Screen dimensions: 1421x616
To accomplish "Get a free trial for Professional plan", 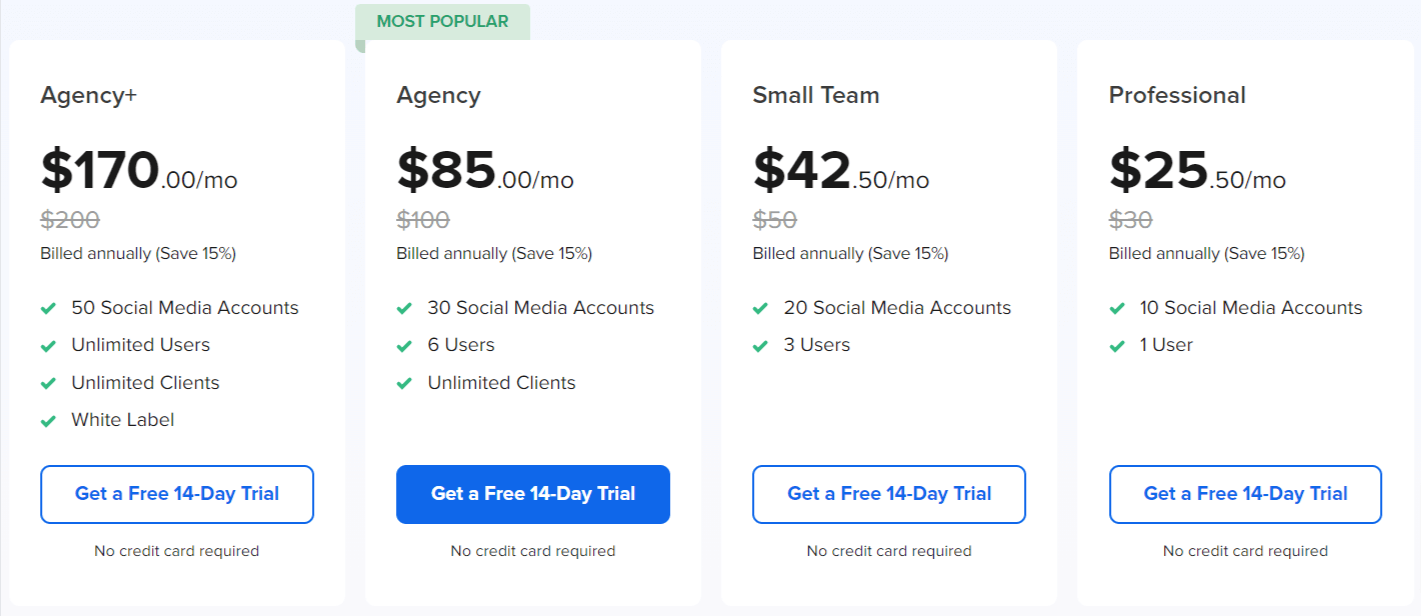I will (1244, 494).
